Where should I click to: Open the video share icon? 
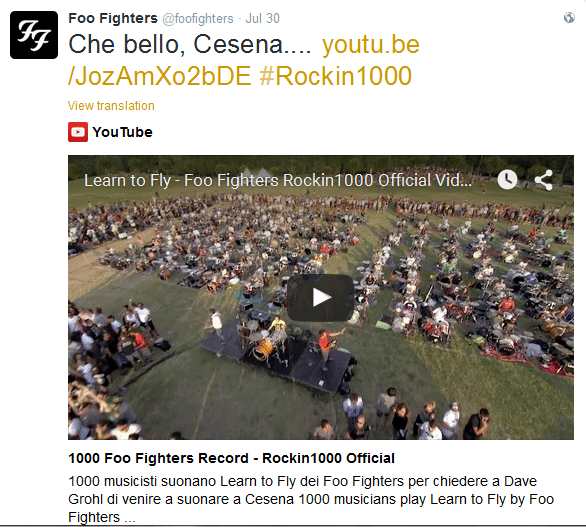click(x=544, y=180)
